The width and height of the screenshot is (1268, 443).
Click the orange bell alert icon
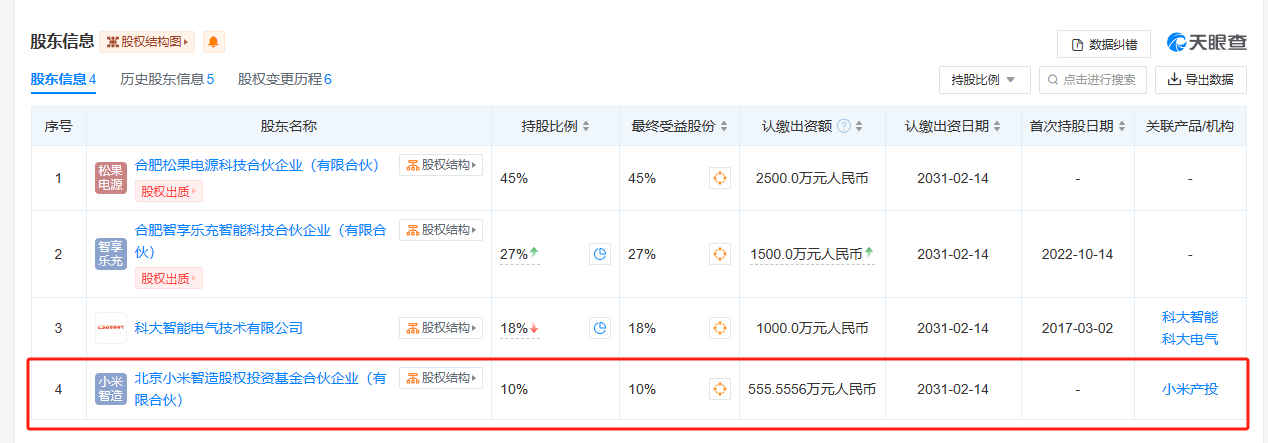213,42
